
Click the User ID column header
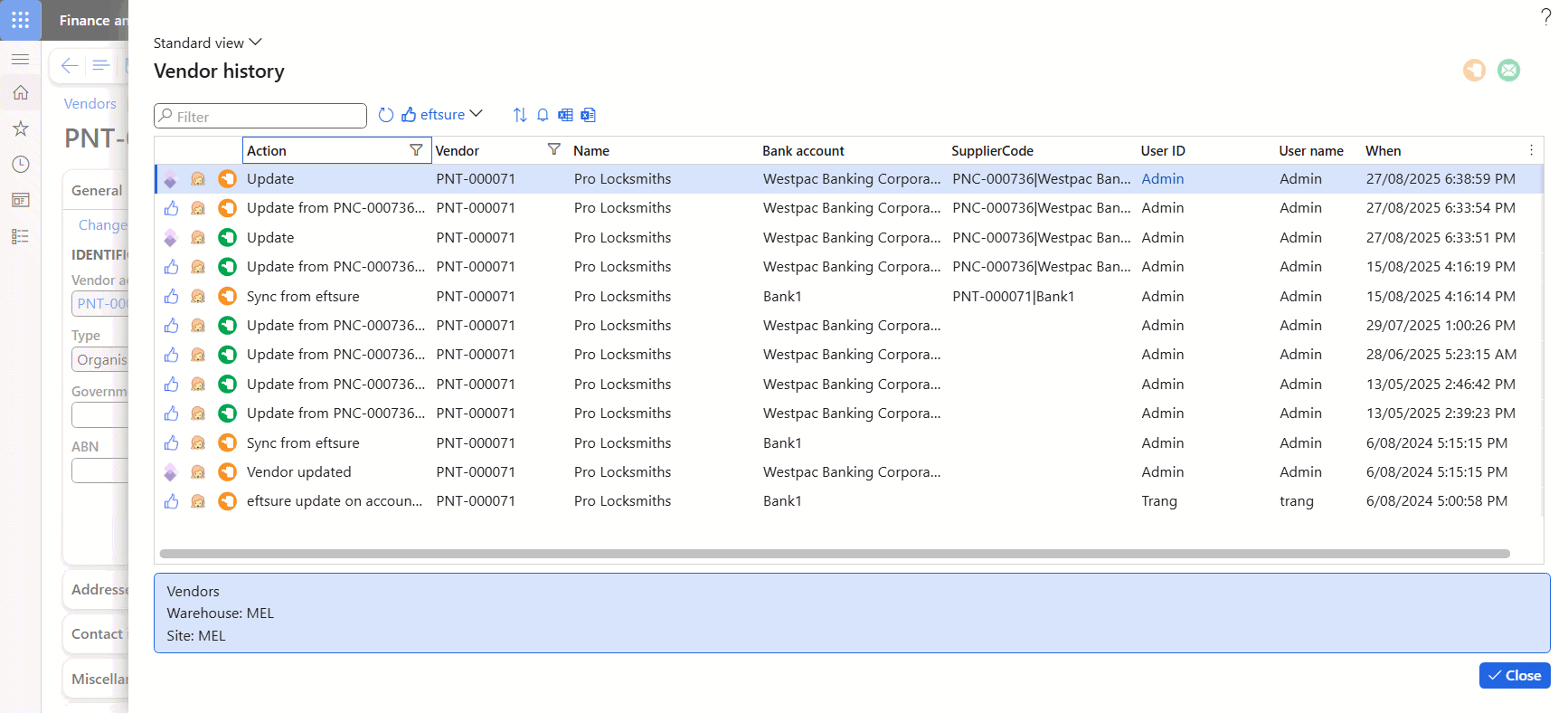point(1163,151)
